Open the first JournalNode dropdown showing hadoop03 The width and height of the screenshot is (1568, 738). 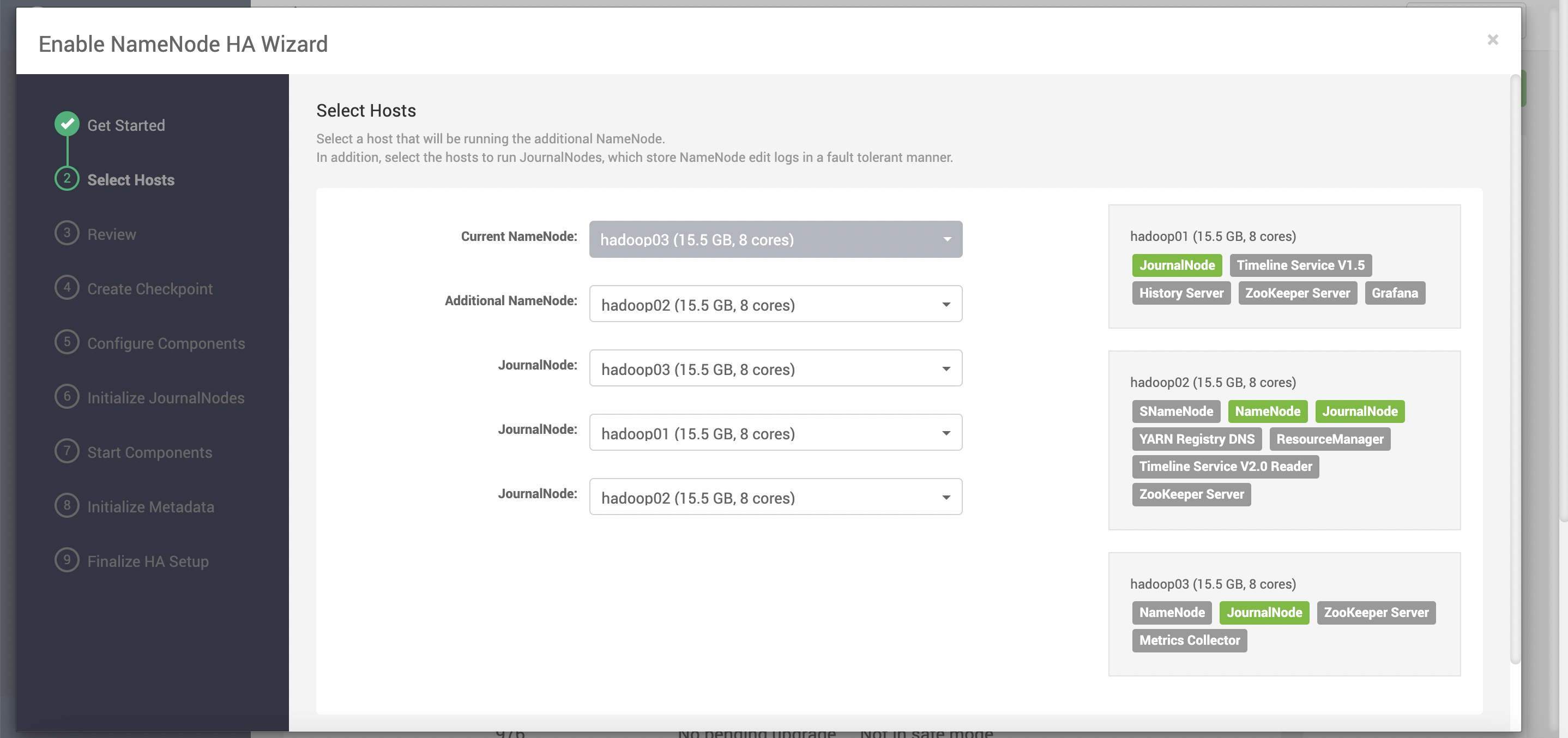click(775, 368)
